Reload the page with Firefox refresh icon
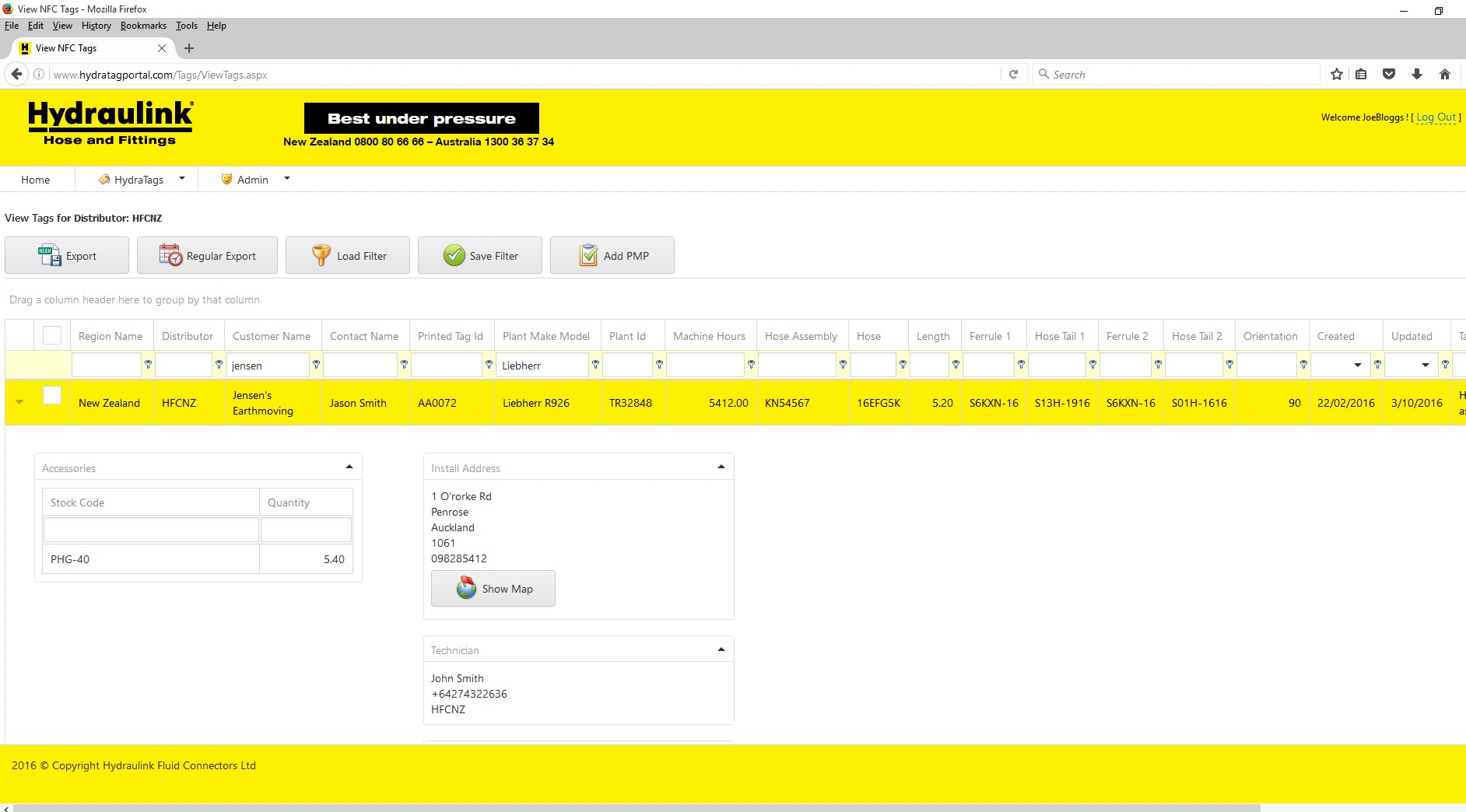This screenshot has height=812, width=1466. [1013, 75]
